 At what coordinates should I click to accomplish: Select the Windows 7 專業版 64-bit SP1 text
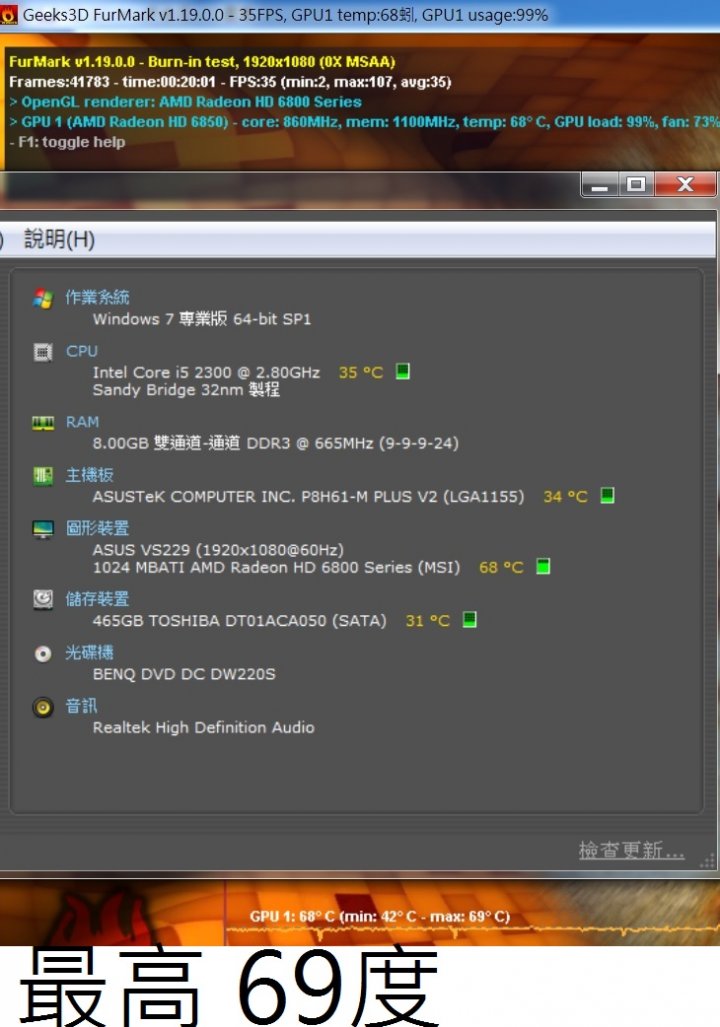tap(202, 319)
